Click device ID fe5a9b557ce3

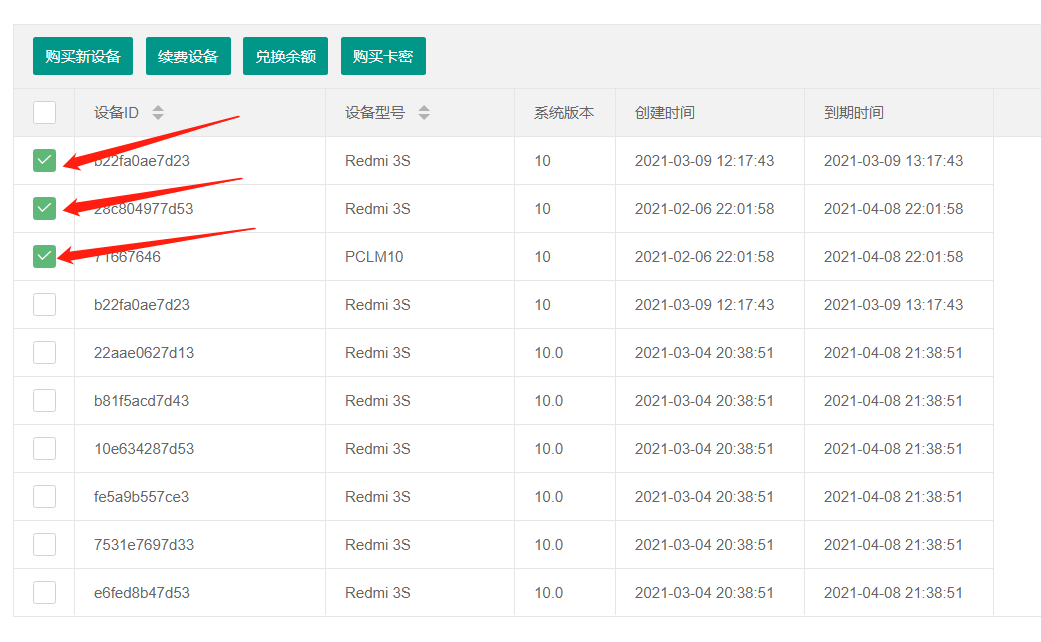[141, 497]
